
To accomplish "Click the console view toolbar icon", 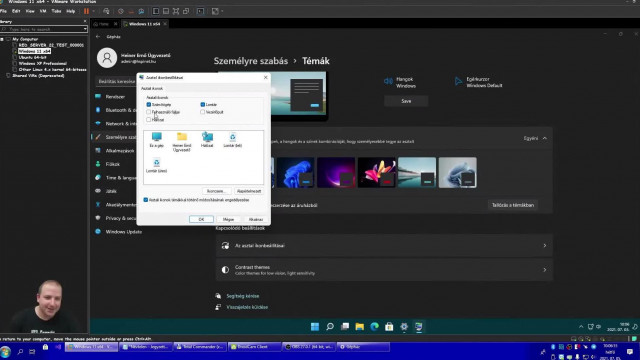I will pyautogui.click(x=200, y=11).
